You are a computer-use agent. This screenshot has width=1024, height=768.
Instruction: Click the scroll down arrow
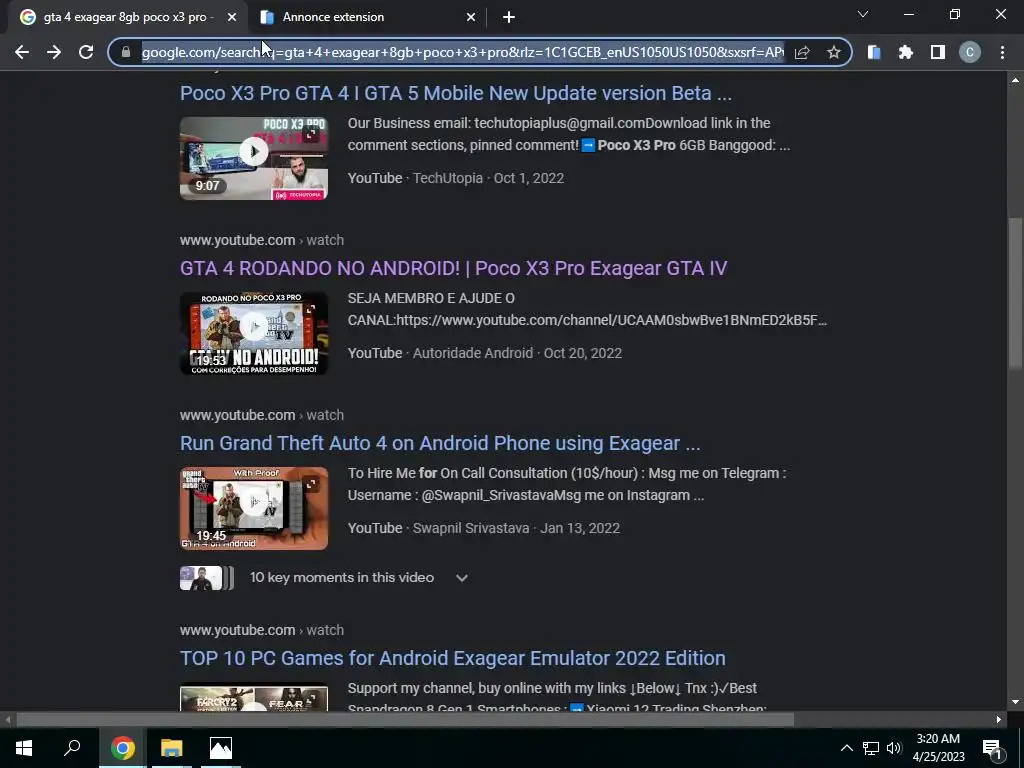(x=1015, y=702)
